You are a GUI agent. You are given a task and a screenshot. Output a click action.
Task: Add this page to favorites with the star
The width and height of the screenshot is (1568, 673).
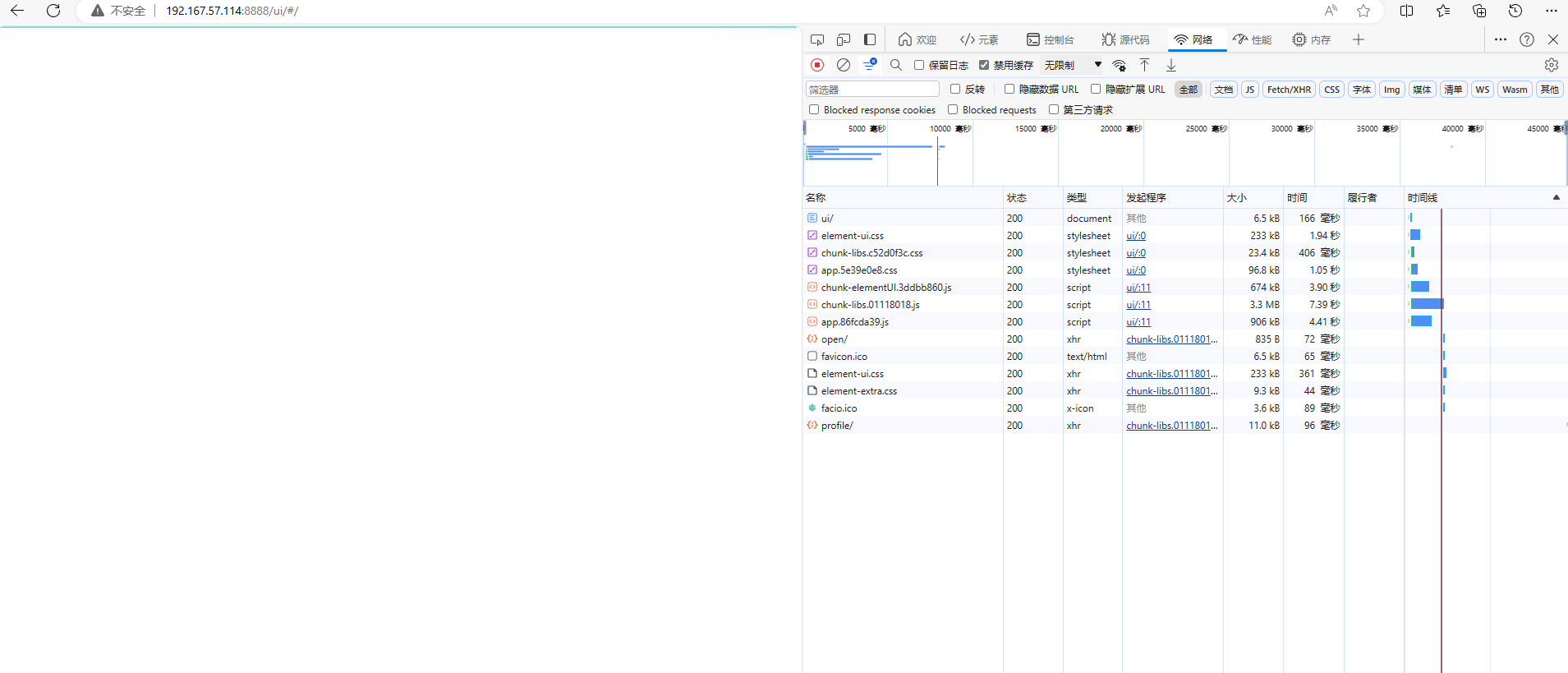[1363, 11]
